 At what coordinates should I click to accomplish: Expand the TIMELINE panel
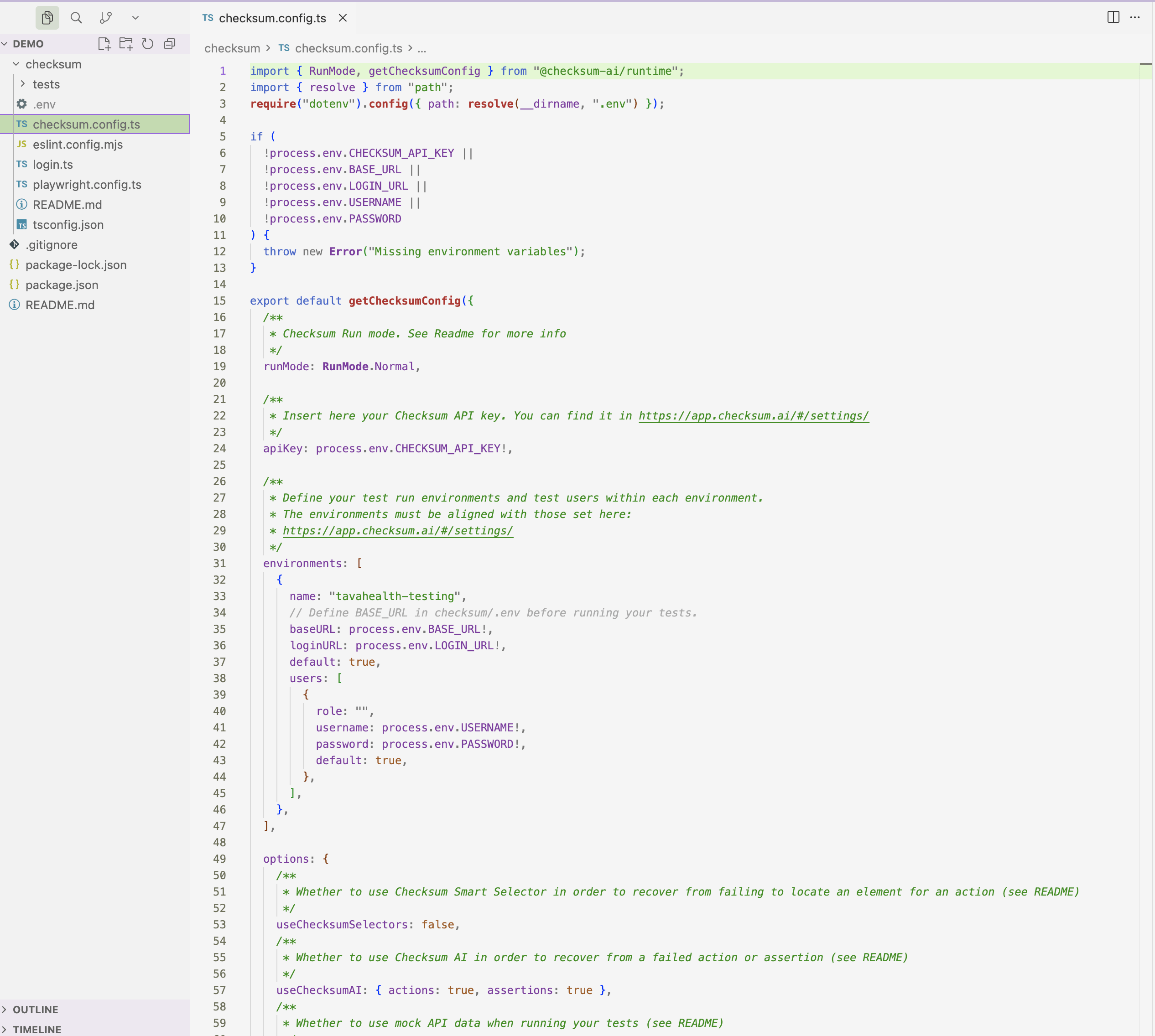94,1029
